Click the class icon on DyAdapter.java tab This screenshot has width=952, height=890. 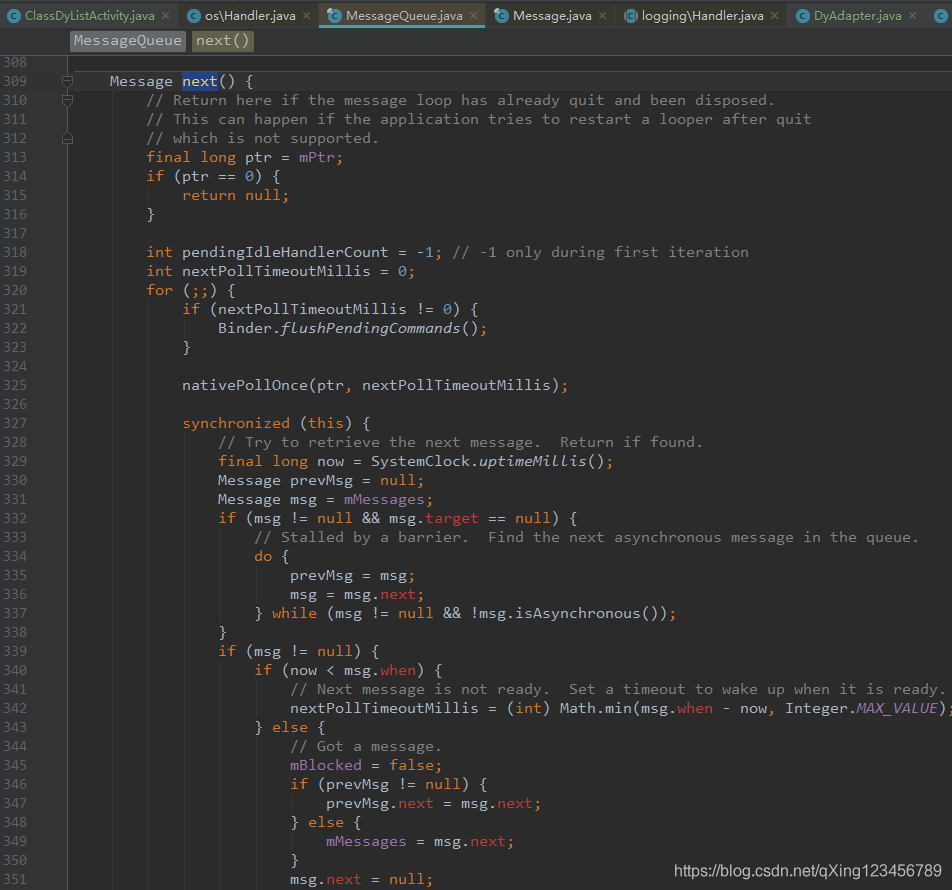803,16
